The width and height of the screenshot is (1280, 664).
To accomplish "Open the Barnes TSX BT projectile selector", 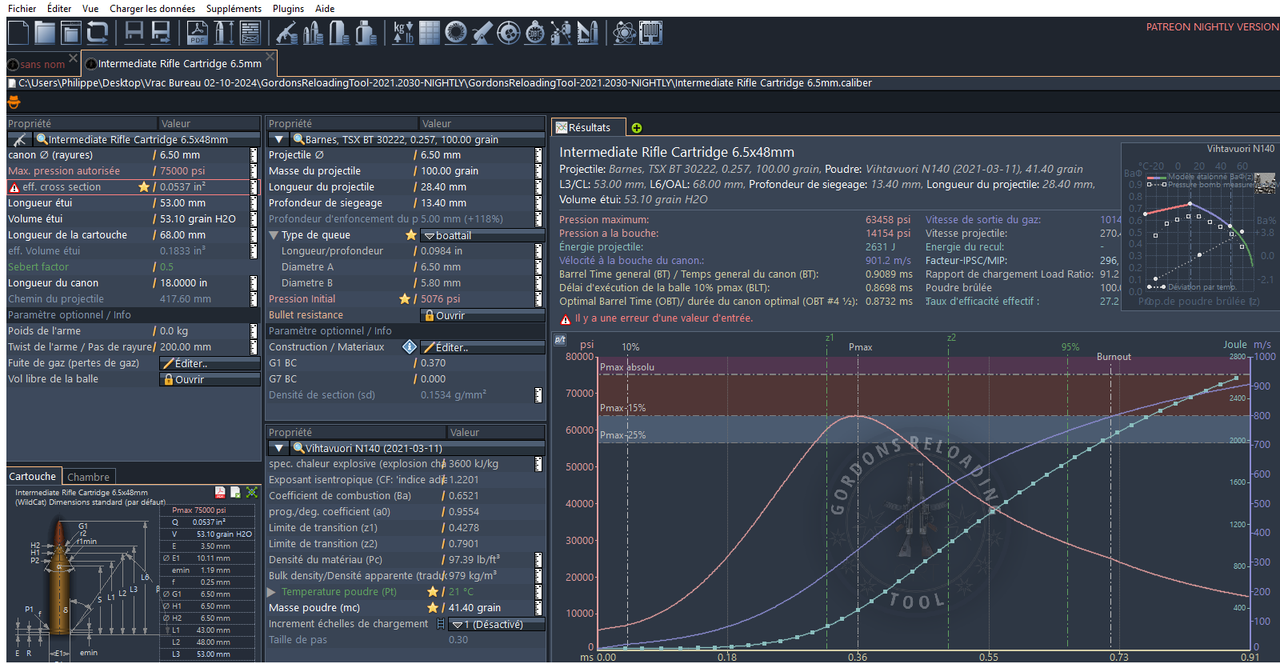I will 416,140.
